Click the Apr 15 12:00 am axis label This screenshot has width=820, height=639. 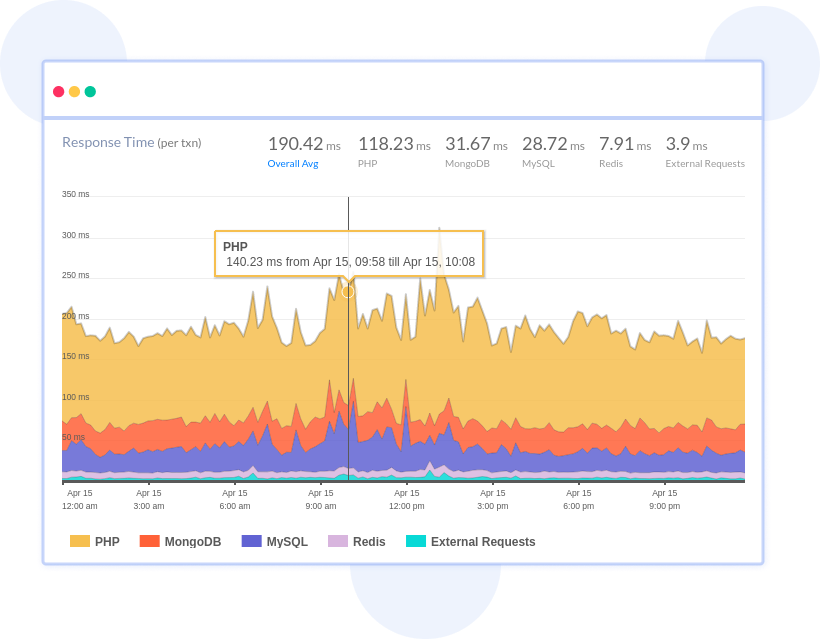coord(79,499)
